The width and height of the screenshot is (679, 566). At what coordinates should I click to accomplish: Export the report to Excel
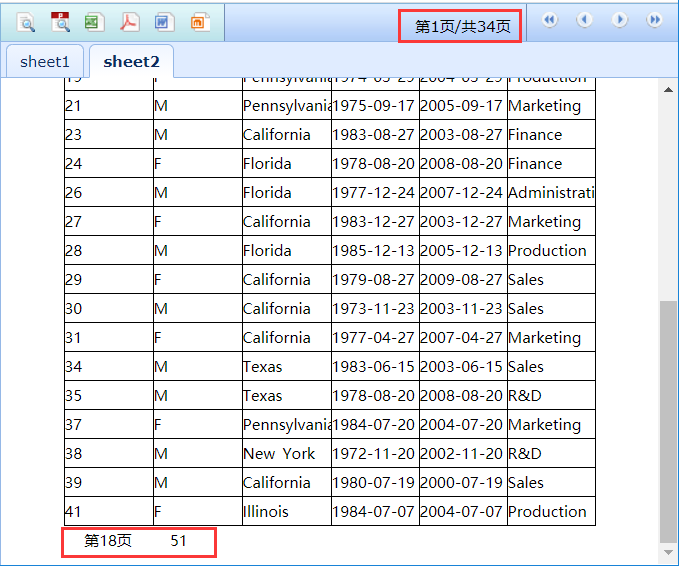click(x=94, y=22)
